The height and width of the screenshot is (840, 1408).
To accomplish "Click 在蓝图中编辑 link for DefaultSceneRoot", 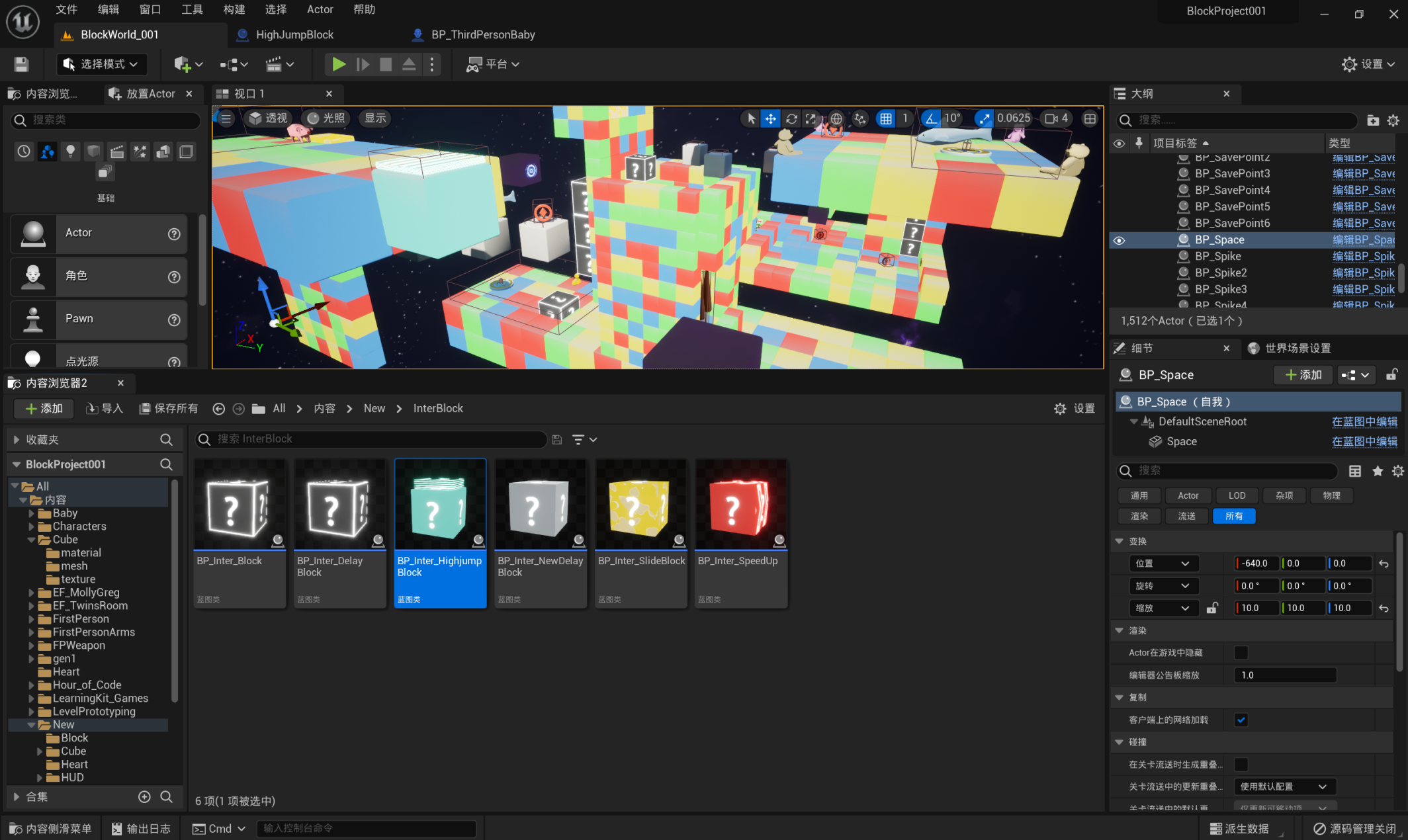I will click(1364, 421).
